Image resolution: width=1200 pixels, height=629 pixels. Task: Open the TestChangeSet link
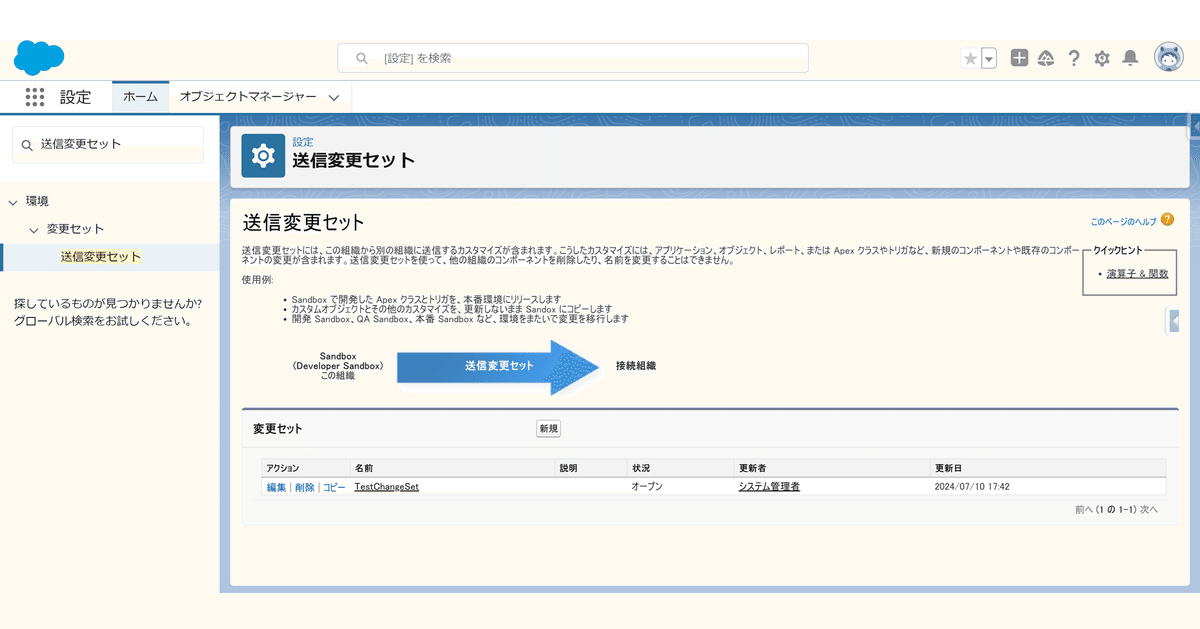tap(386, 485)
